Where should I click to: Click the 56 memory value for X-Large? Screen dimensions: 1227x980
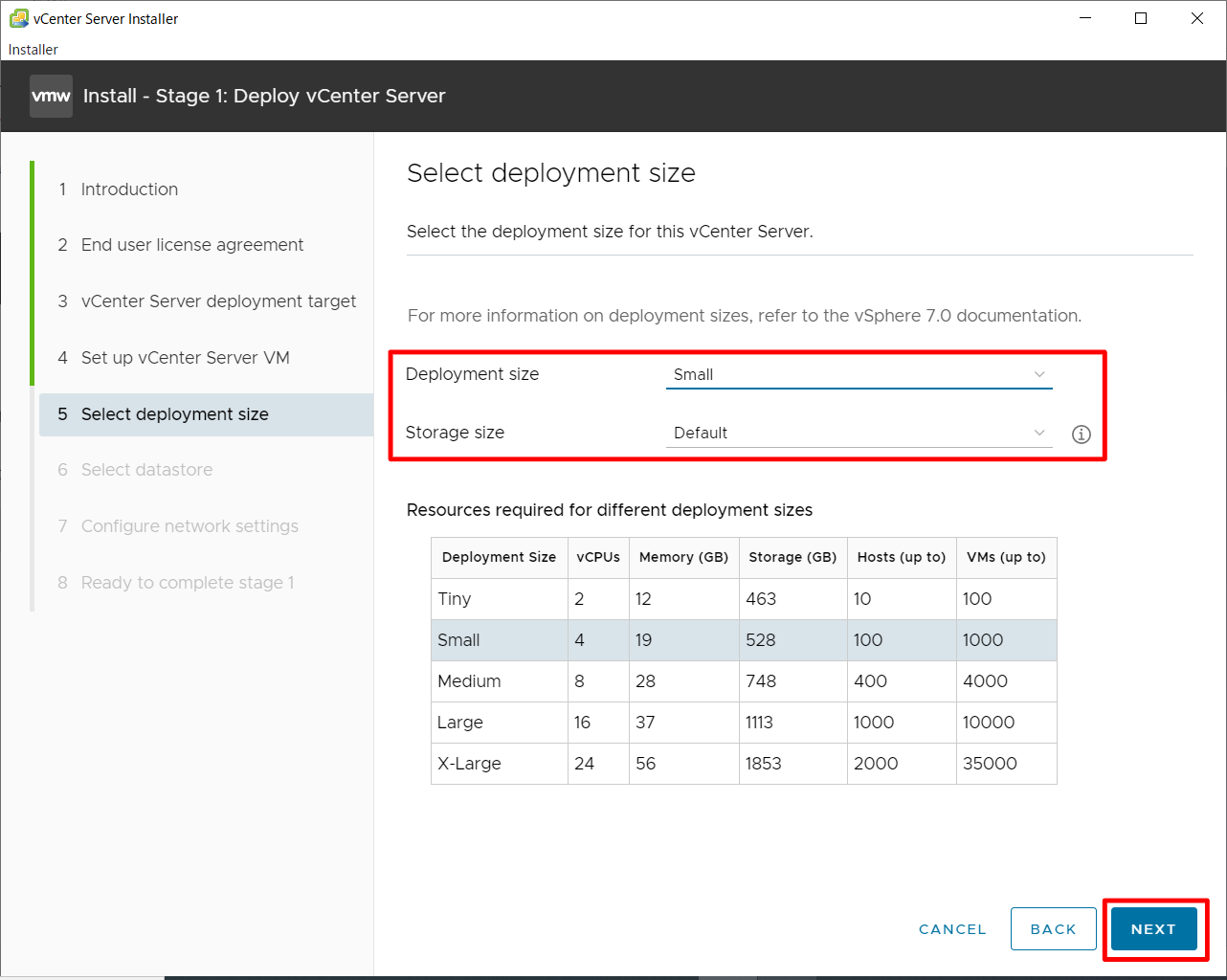pos(646,764)
